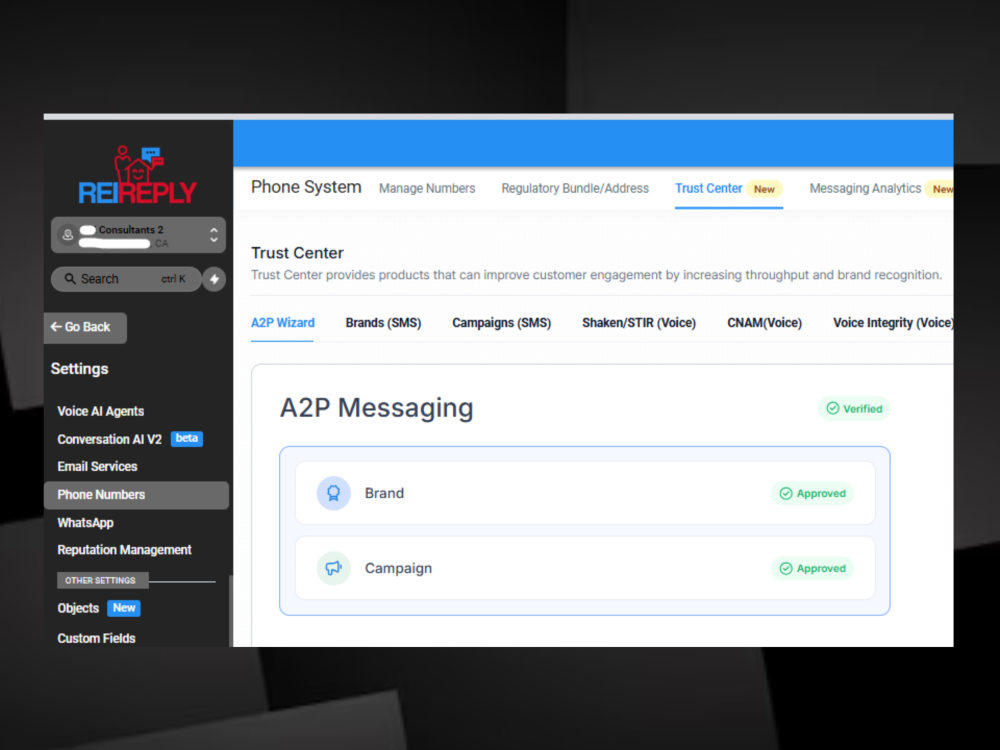
Task: Switch to Manage Numbers tab
Action: pos(427,189)
